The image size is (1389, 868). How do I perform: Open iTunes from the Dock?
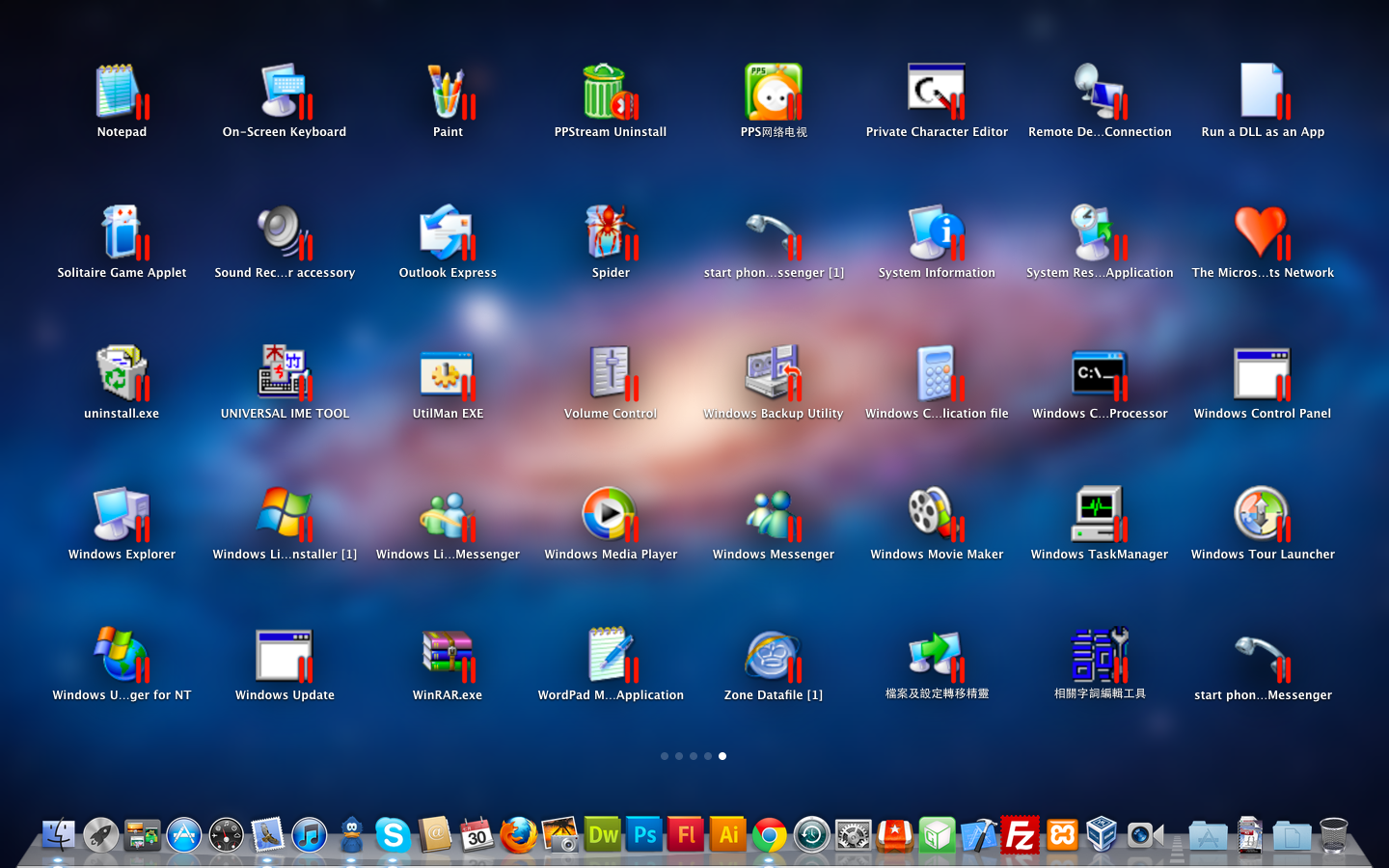tap(310, 835)
